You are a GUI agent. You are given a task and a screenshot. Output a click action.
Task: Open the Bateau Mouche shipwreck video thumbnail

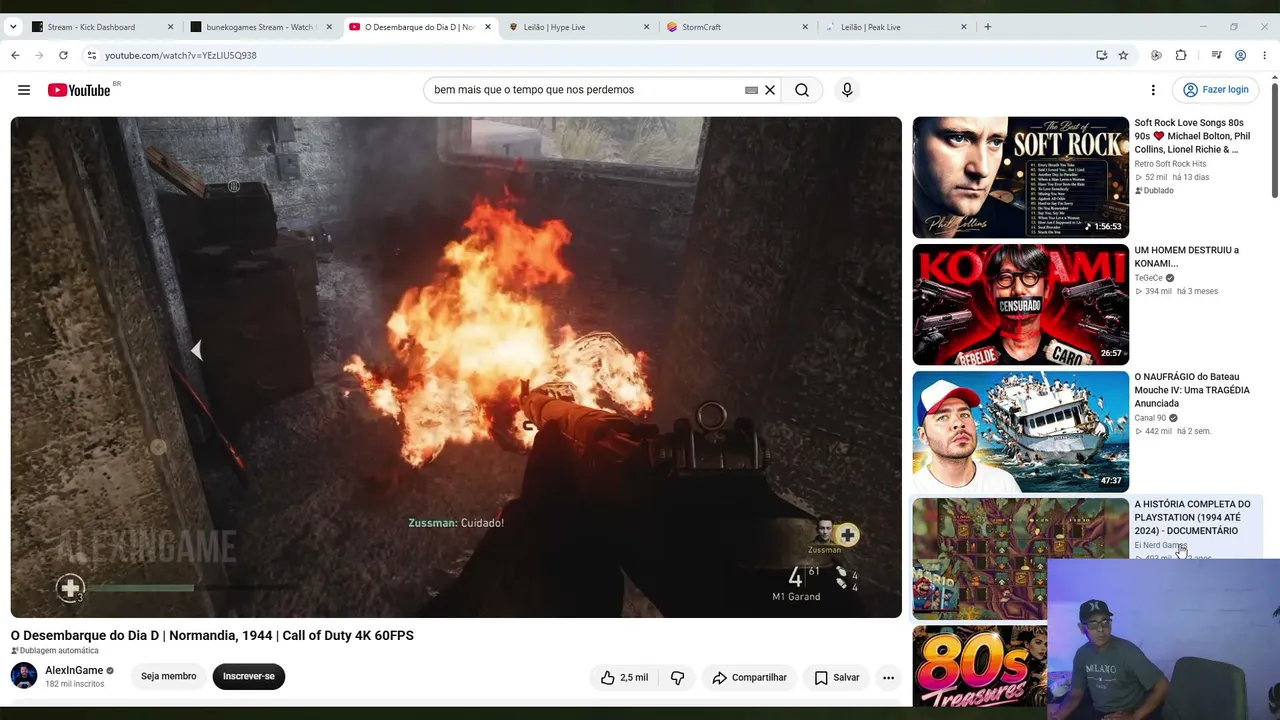[x=1020, y=431]
